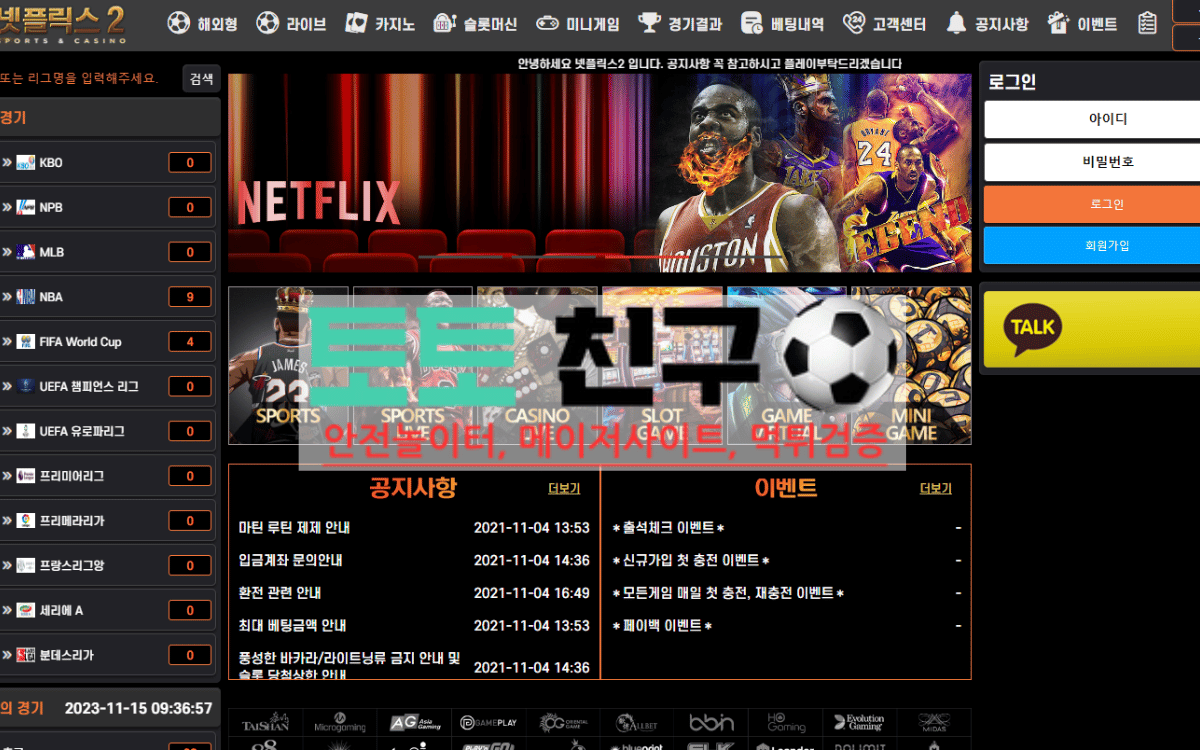1200x750 pixels.
Task: Click the TaiShan provider logo
Action: [x=266, y=722]
